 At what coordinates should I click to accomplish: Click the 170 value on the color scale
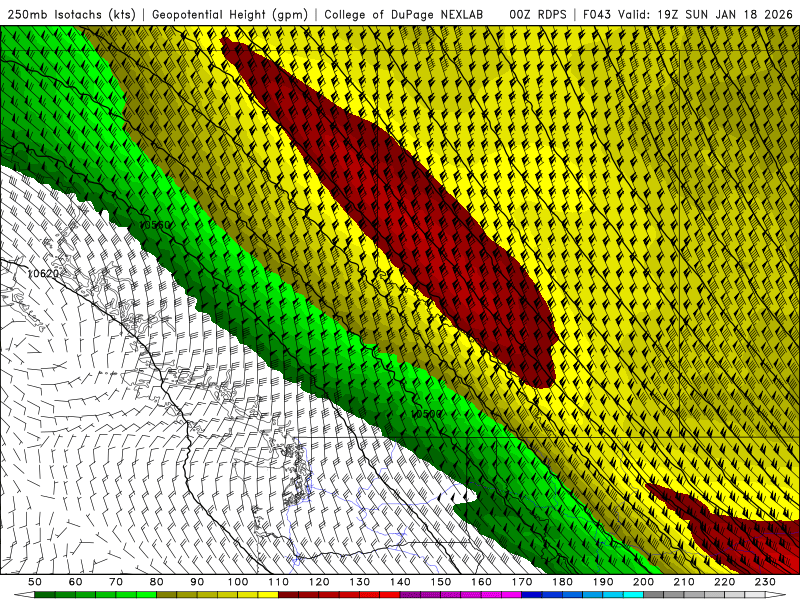522,582
